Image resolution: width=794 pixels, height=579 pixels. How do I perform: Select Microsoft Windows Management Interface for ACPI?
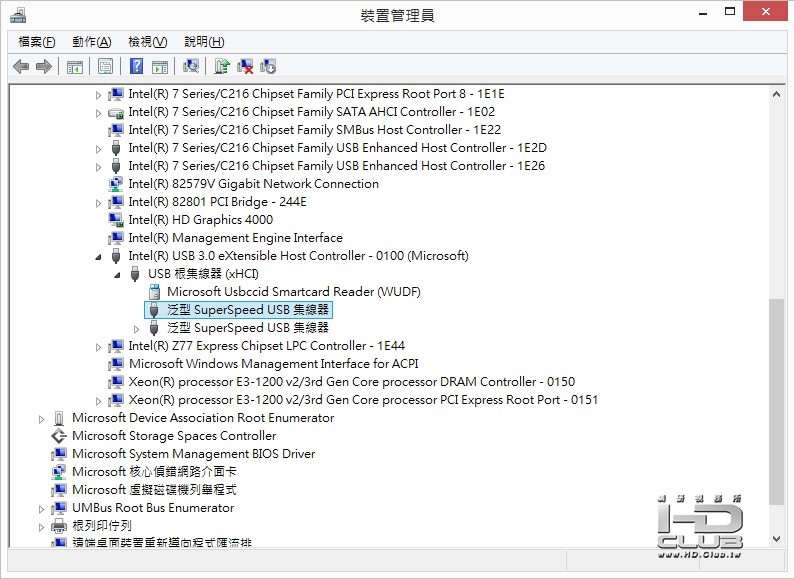274,364
